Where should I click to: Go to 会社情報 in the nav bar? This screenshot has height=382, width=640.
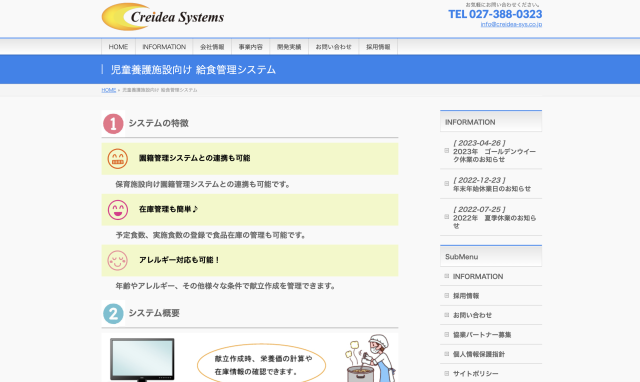click(212, 47)
